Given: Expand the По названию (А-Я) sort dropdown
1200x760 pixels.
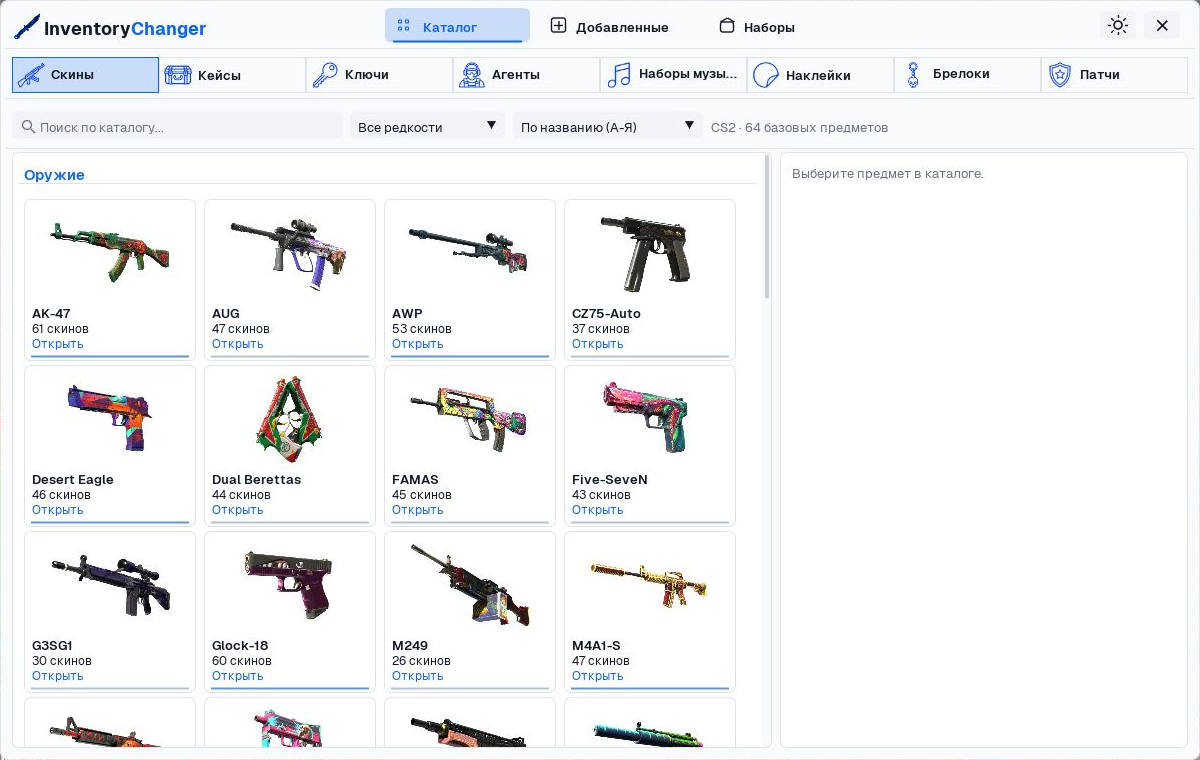Looking at the screenshot, I should click(608, 127).
